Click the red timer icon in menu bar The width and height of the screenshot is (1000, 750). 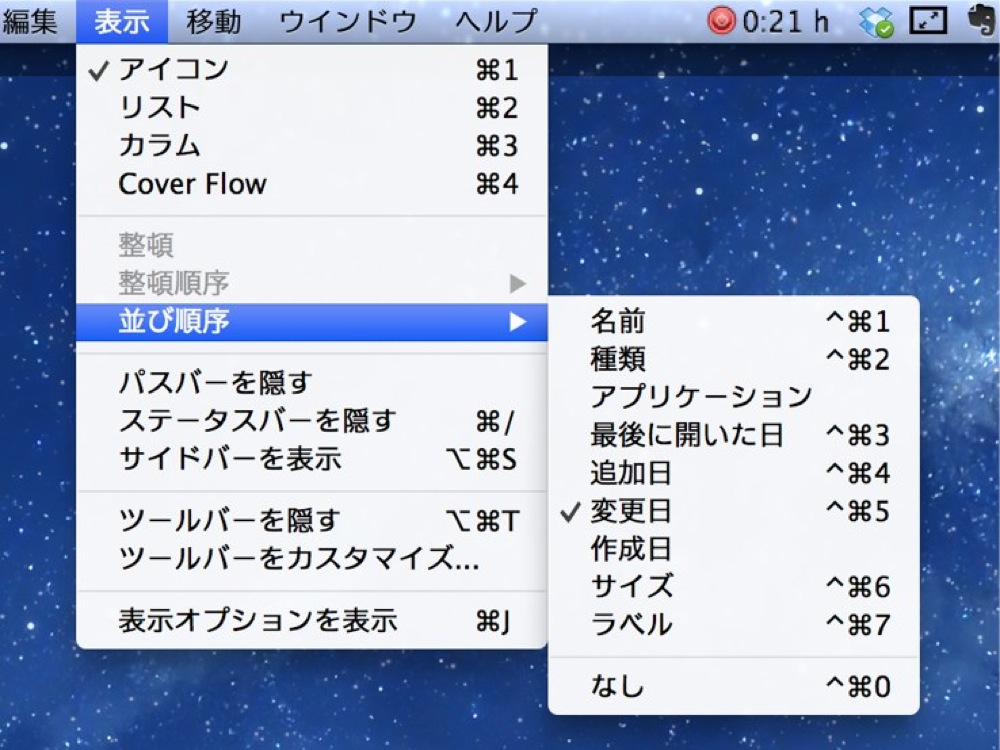coord(721,20)
